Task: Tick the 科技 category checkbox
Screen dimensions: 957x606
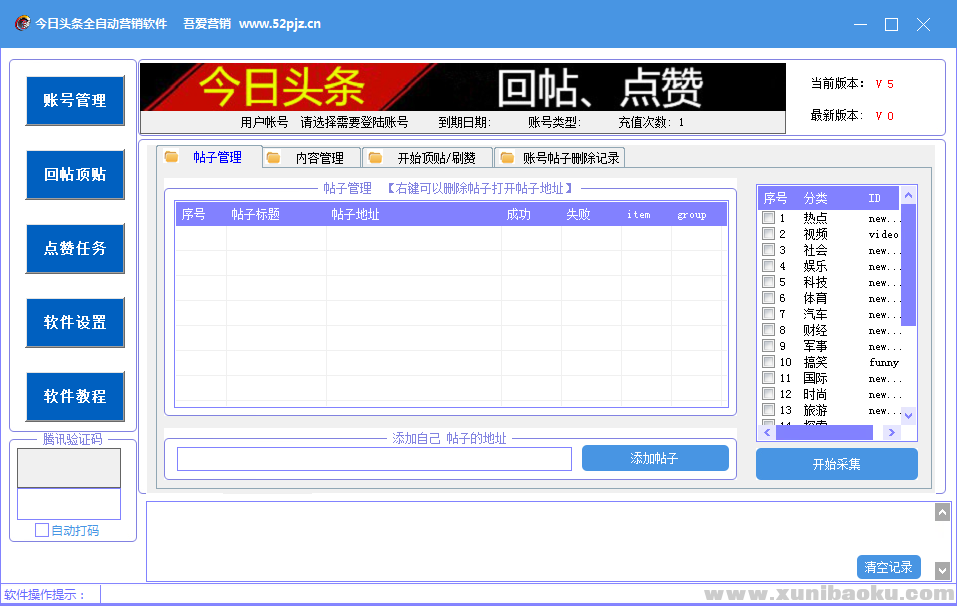Action: [768, 282]
